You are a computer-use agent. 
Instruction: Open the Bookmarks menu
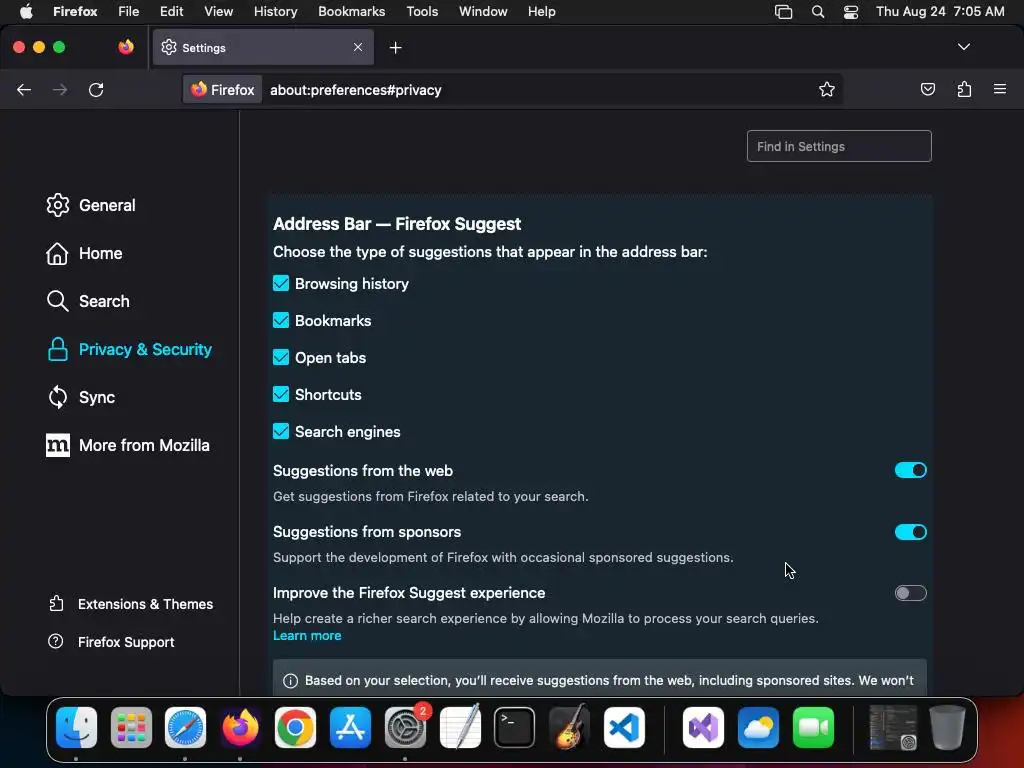(x=351, y=12)
